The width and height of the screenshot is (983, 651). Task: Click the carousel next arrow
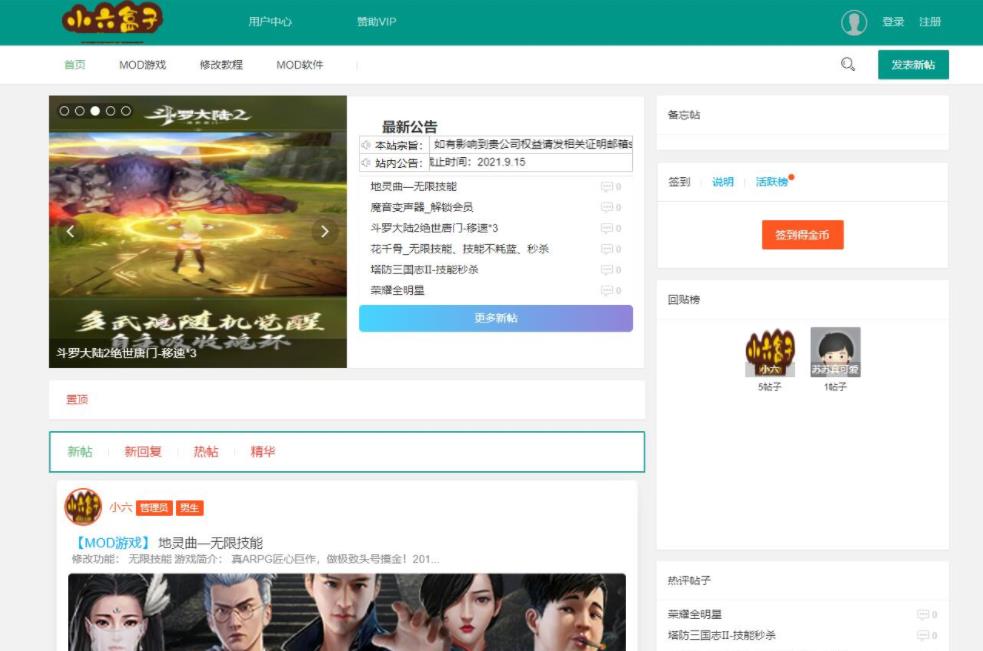324,231
